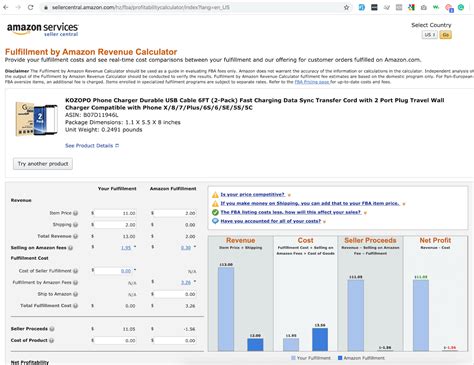The image size is (474, 365).
Task: Click the help icon beside Item Price
Action: coord(76,213)
